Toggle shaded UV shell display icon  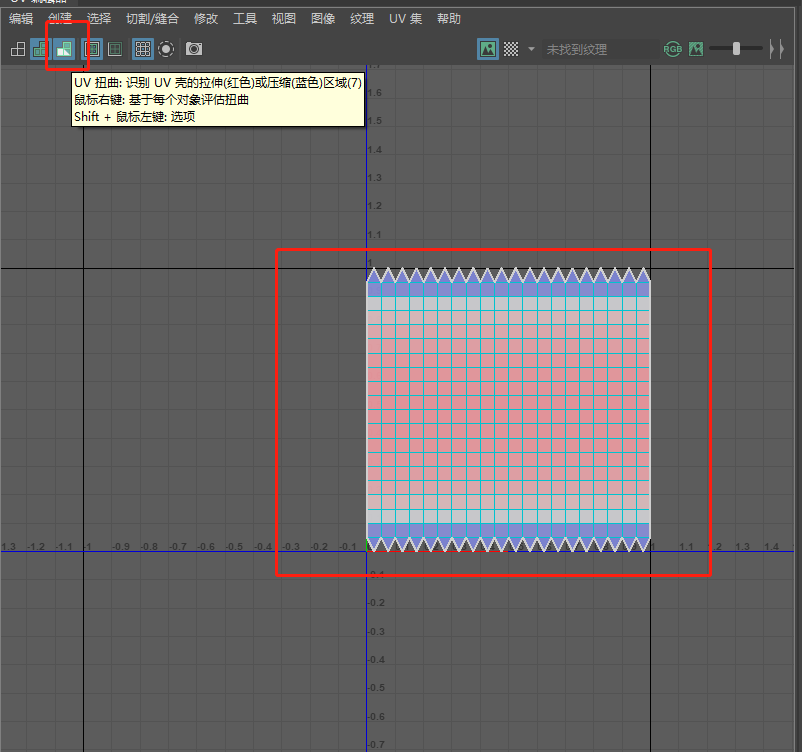click(39, 49)
